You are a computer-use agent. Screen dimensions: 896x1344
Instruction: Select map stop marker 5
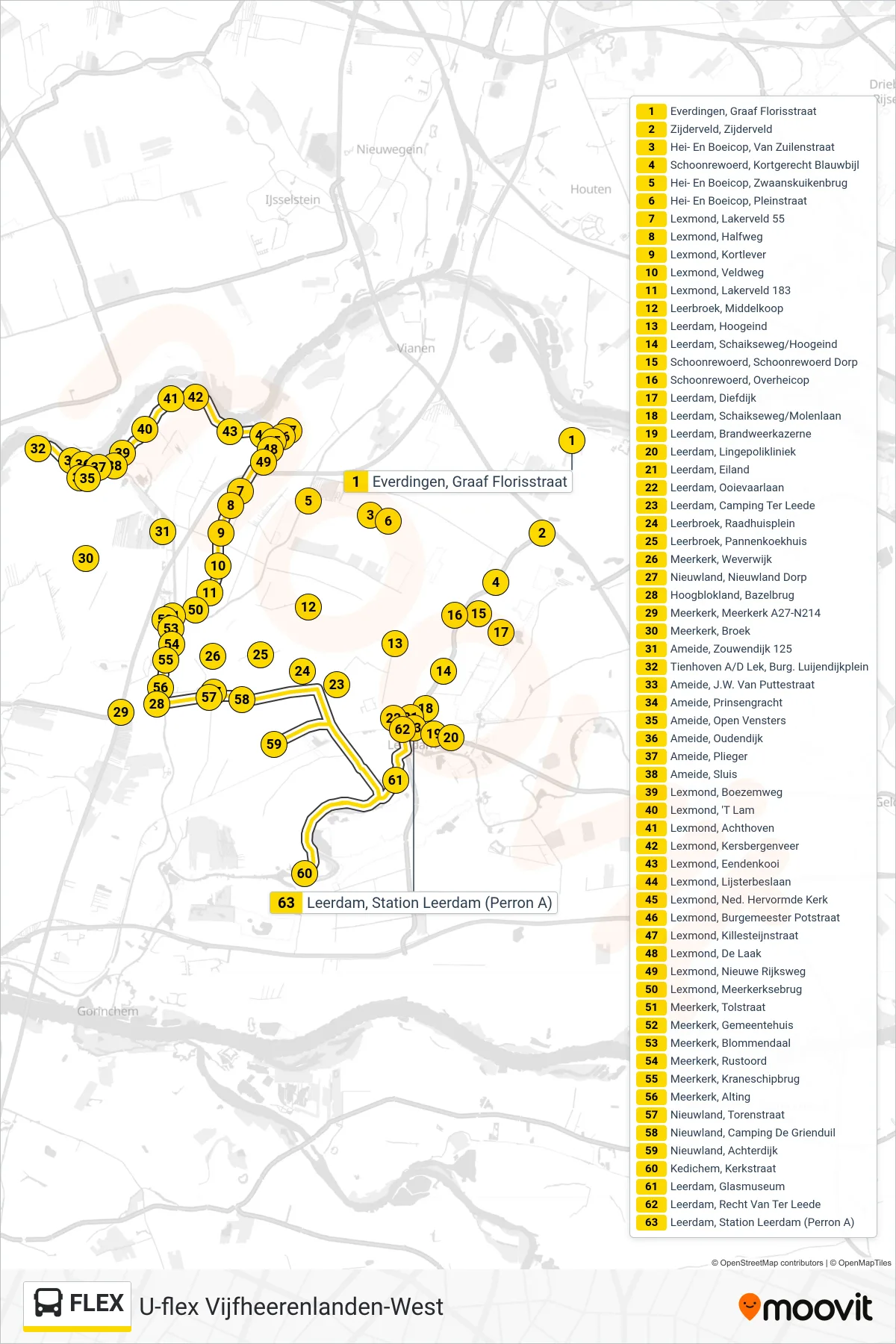tap(308, 501)
